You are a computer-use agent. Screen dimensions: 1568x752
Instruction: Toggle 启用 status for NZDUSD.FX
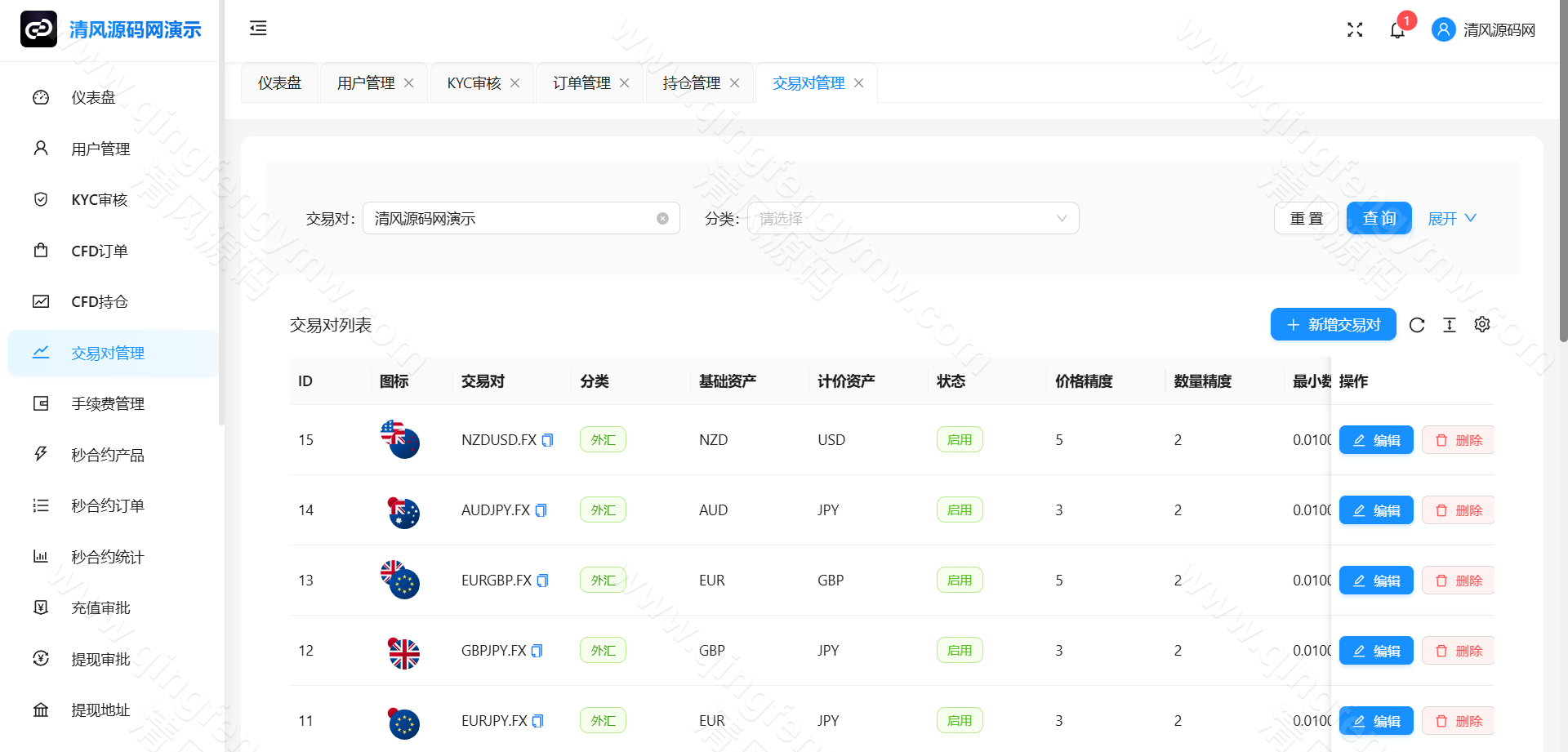960,439
